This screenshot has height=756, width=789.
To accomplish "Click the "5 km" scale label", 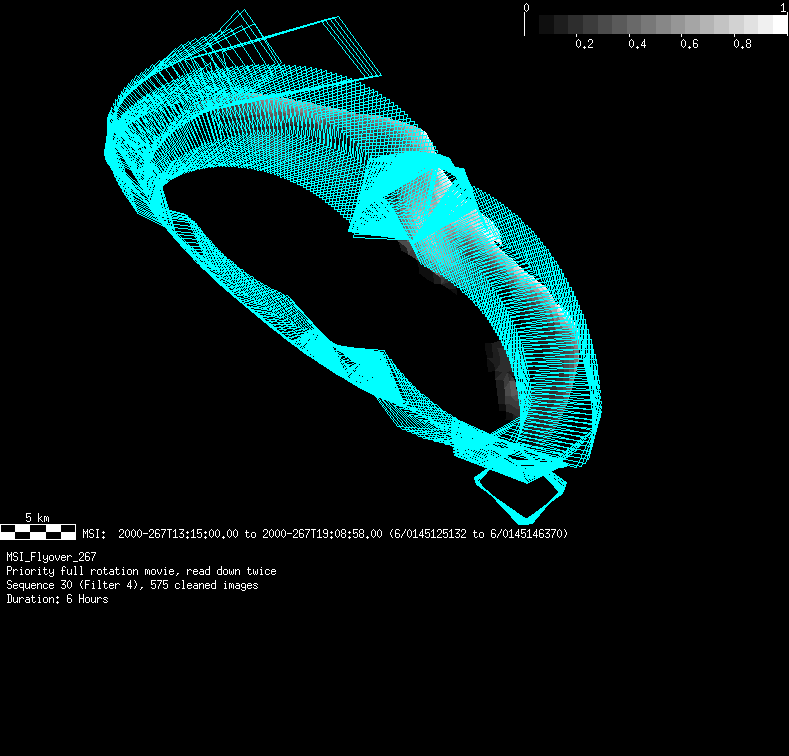I will tap(37, 517).
